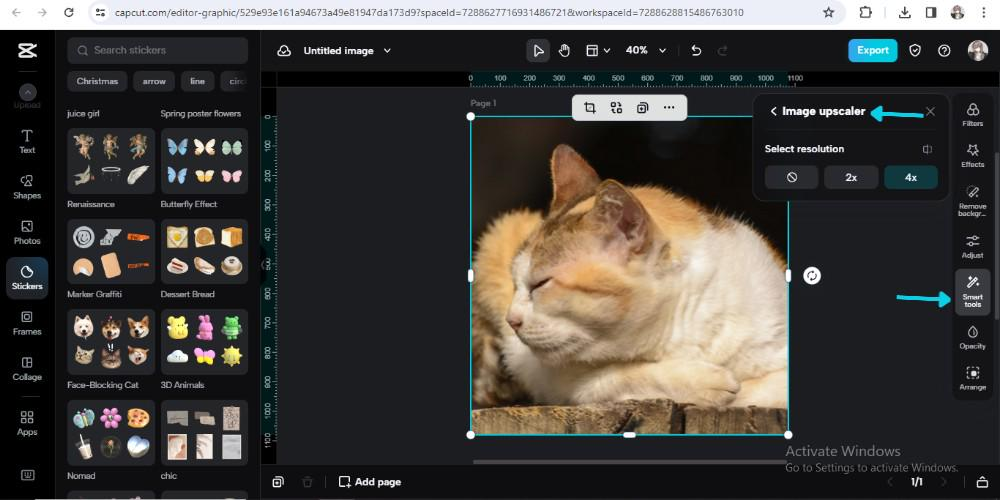
Task: Open the Text tool in sidebar
Action: click(x=27, y=142)
